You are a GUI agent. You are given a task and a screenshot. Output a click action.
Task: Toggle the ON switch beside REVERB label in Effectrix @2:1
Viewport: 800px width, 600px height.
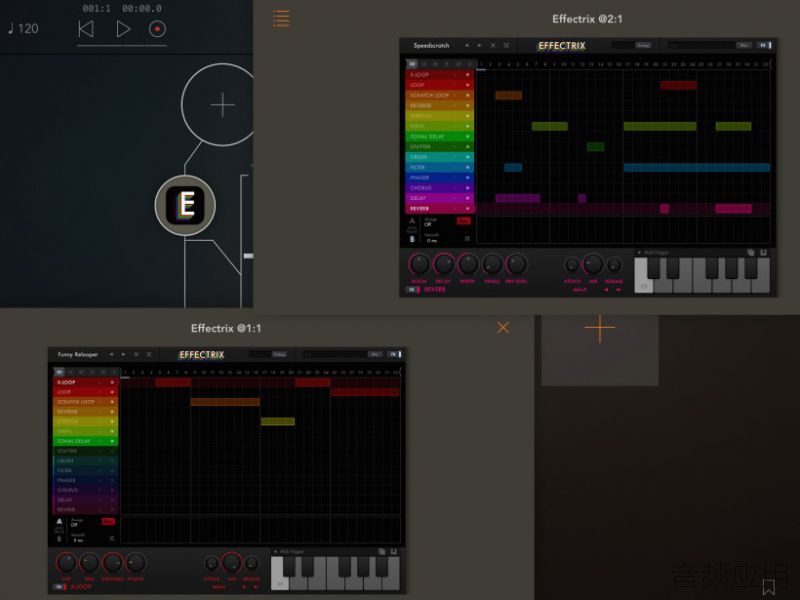click(x=413, y=290)
